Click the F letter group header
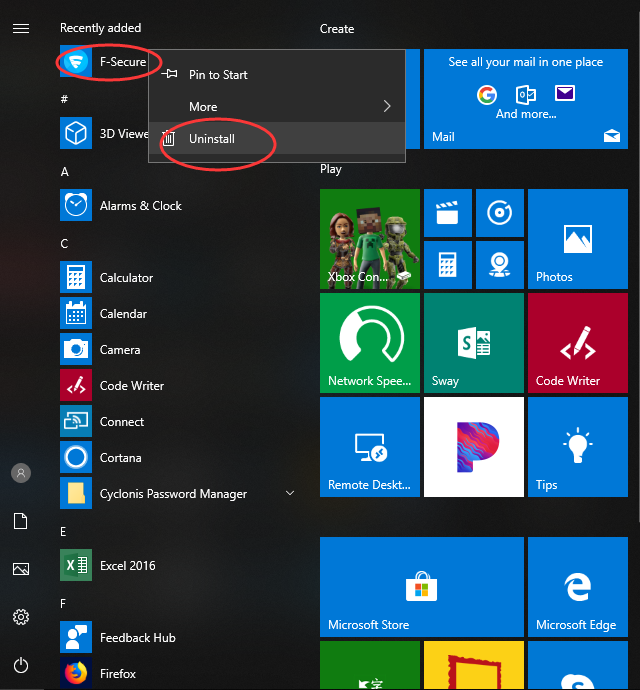 [63, 604]
